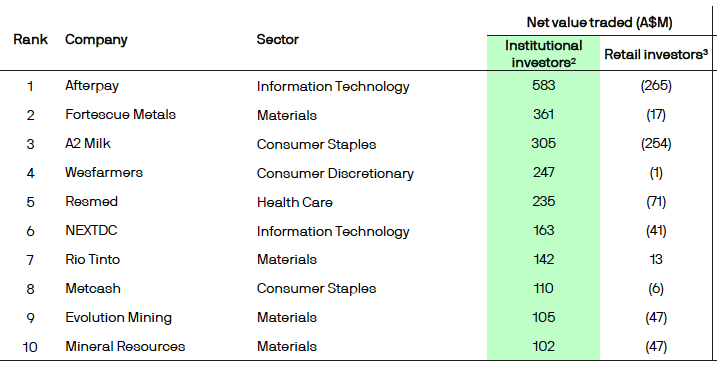Click the Rio Tinto company name
The width and height of the screenshot is (717, 371).
(x=92, y=260)
